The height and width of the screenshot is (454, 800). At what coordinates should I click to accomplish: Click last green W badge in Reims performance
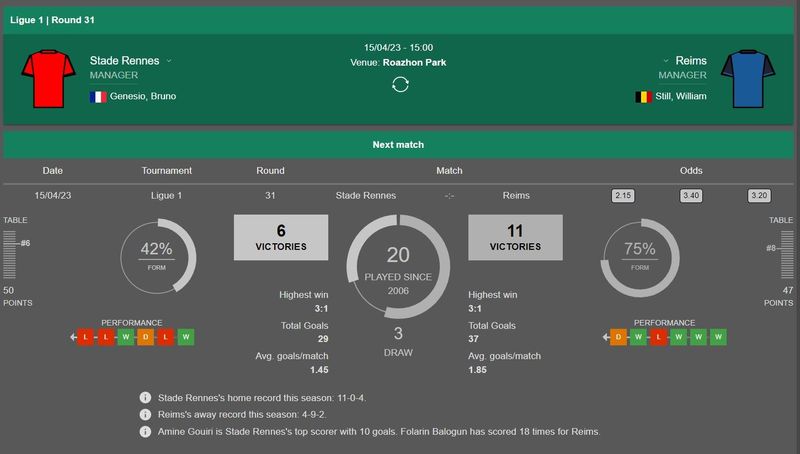tap(718, 337)
